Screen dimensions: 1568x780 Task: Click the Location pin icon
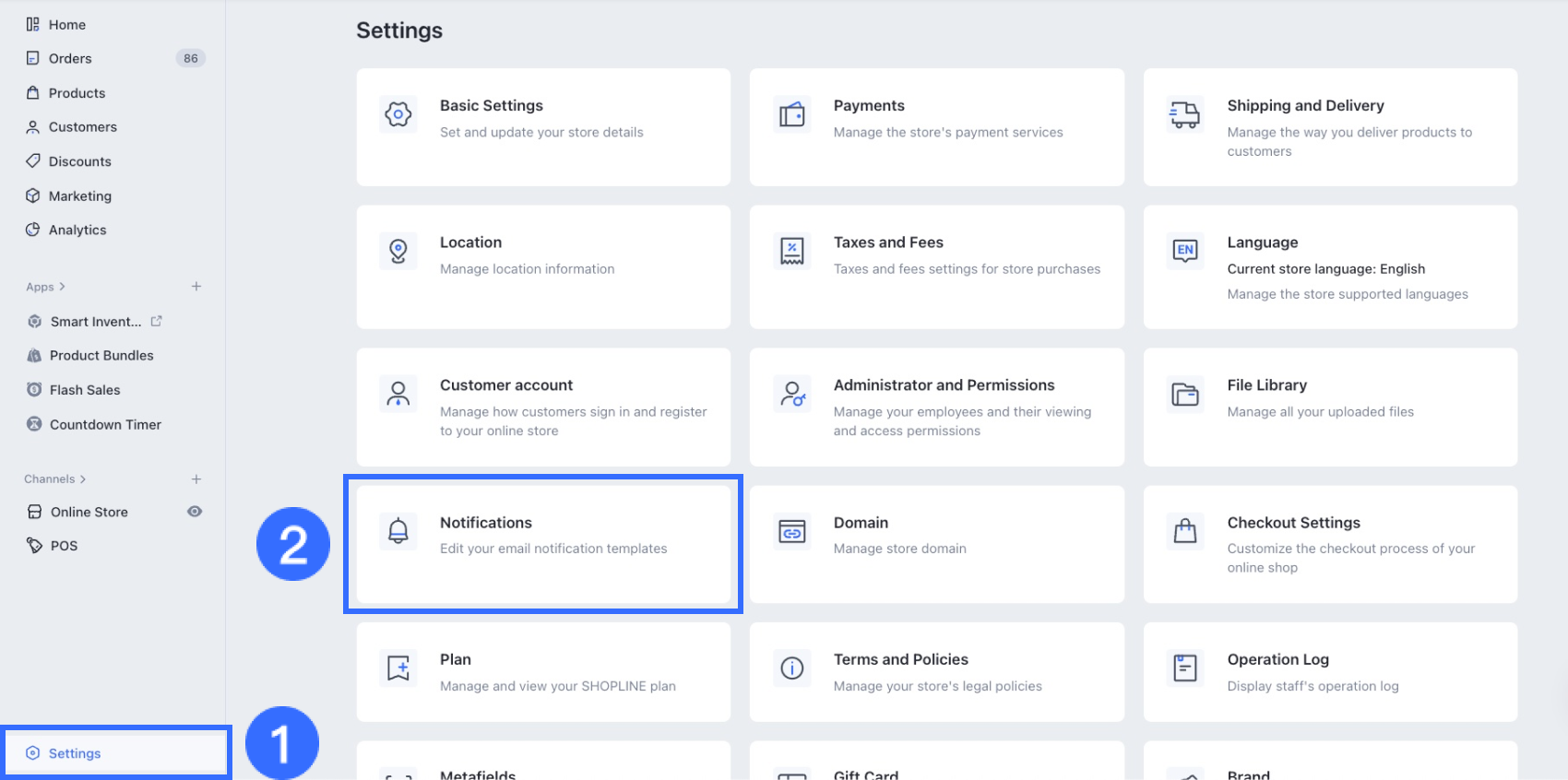(398, 251)
